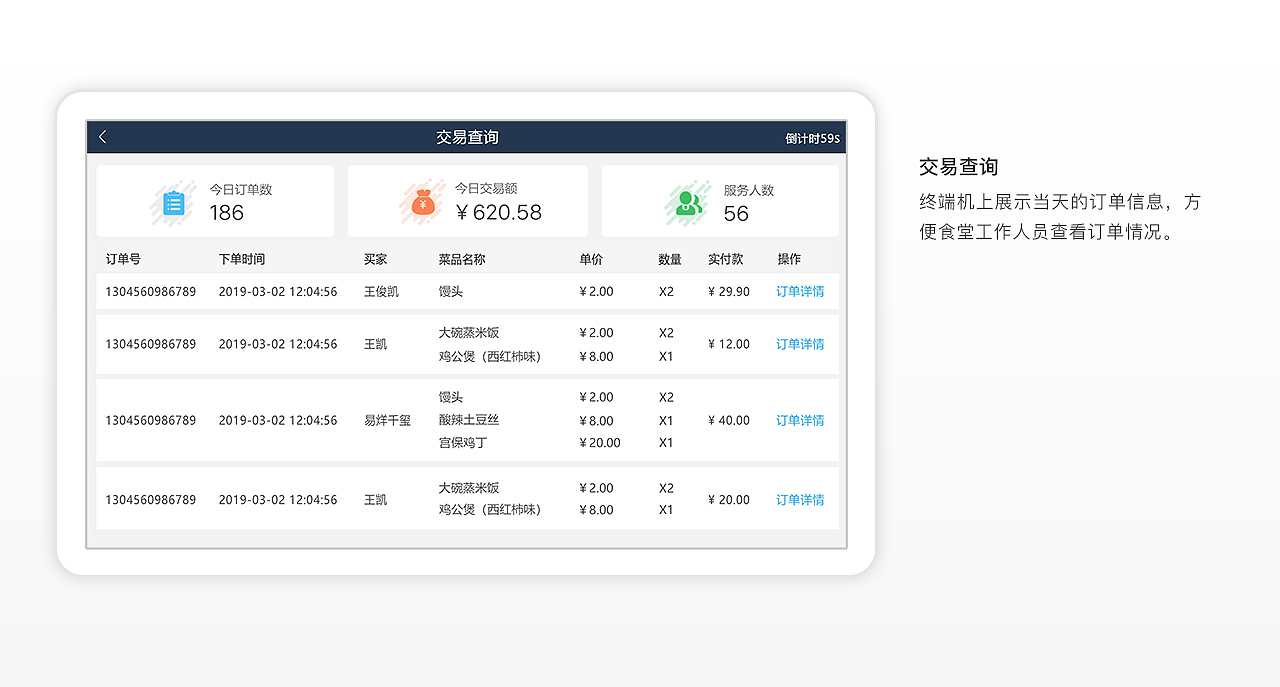Screen dimensions: 1280x687
Task: Click the green 服务人数 people icon
Action: point(688,203)
